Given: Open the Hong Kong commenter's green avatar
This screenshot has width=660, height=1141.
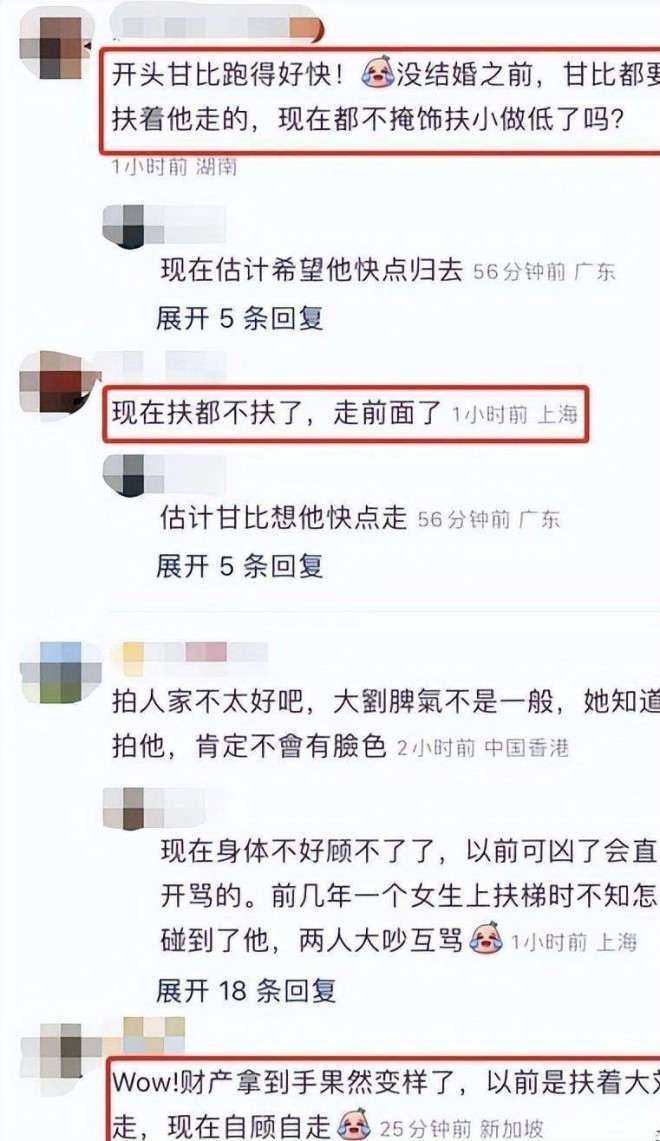Looking at the screenshot, I should click(x=60, y=672).
